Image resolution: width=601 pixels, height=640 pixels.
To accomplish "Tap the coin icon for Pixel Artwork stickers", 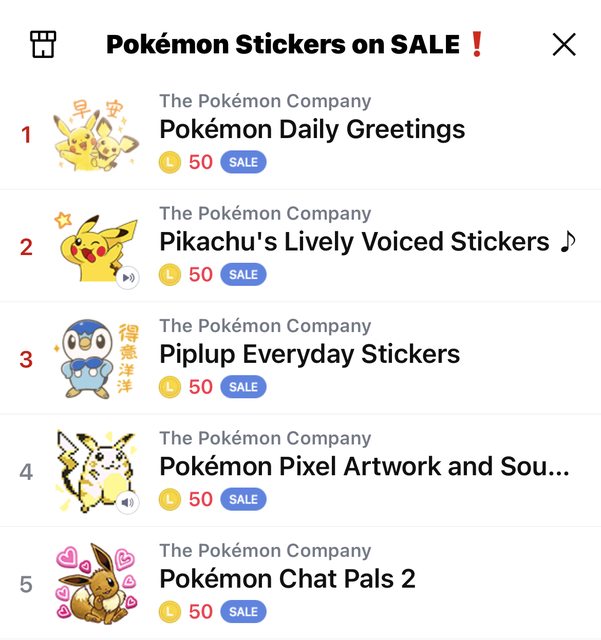I will pyautogui.click(x=170, y=499).
